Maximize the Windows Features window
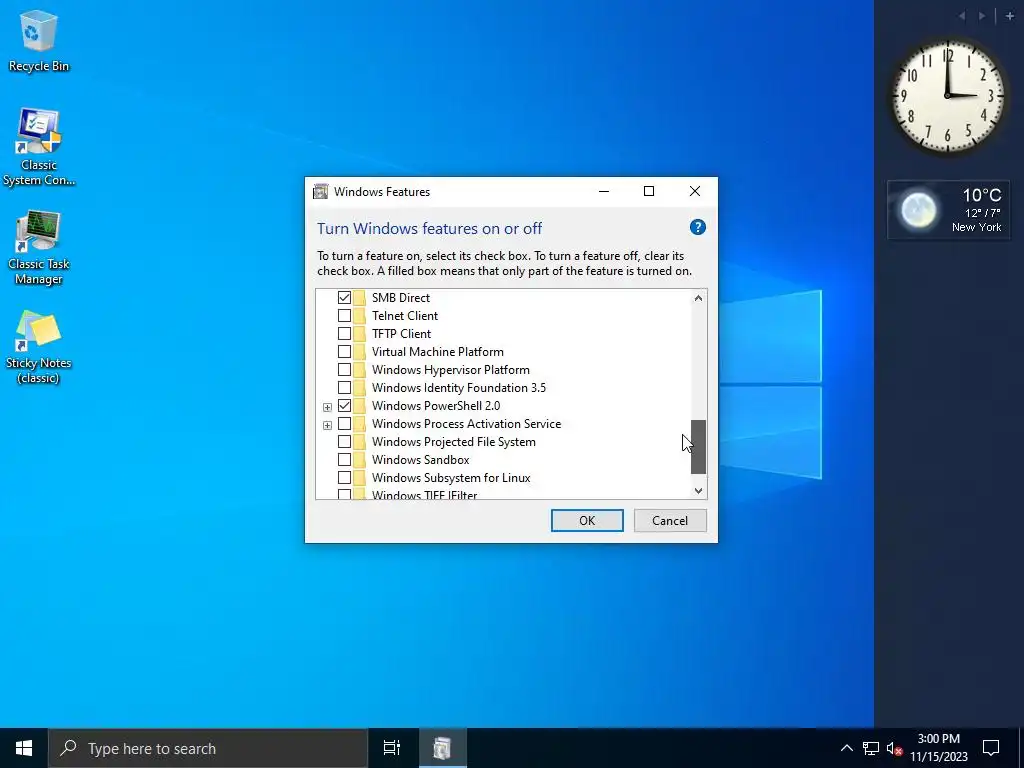Image resolution: width=1024 pixels, height=768 pixels. tap(649, 191)
